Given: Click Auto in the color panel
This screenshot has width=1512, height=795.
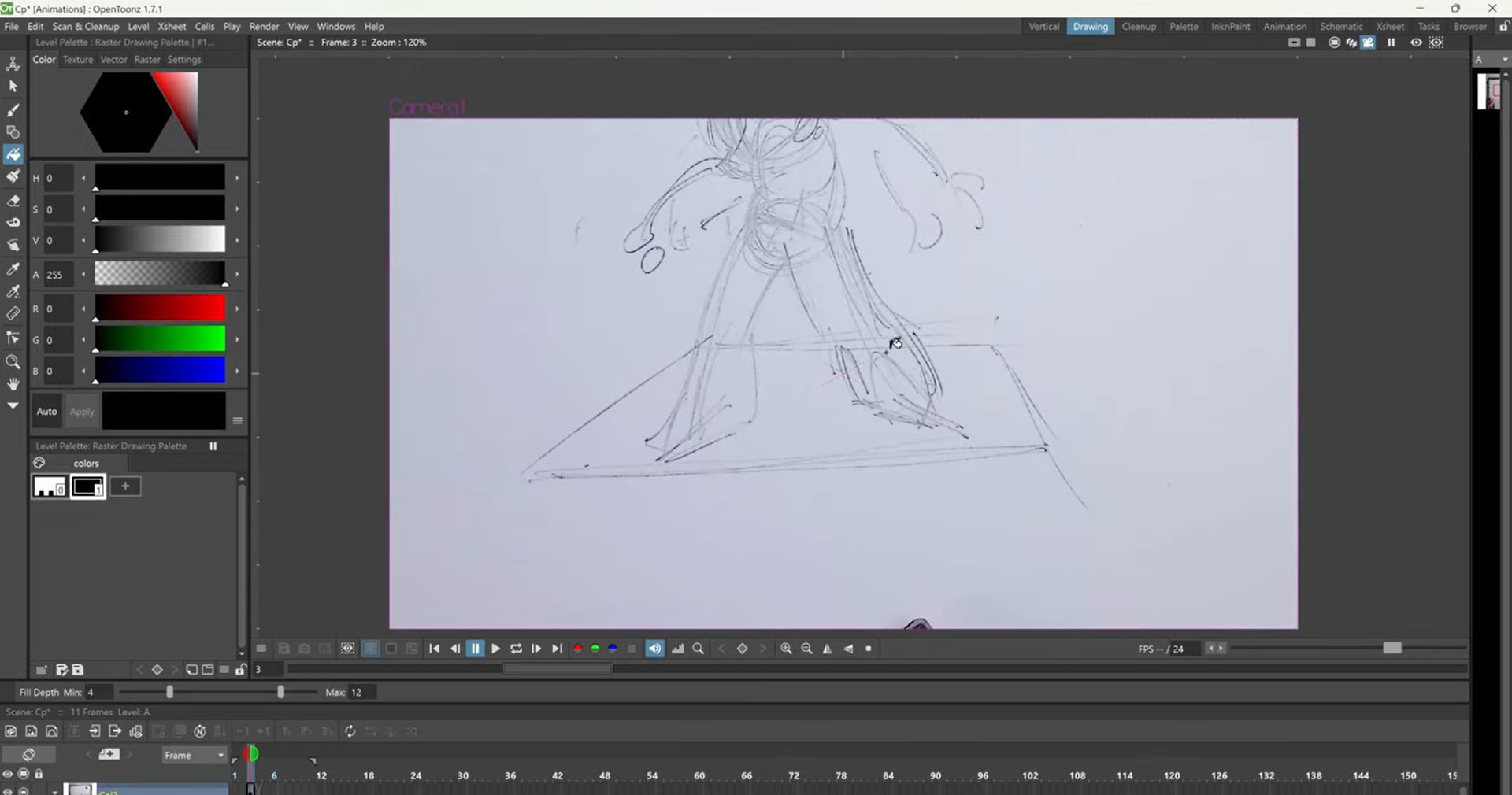Looking at the screenshot, I should pyautogui.click(x=46, y=411).
